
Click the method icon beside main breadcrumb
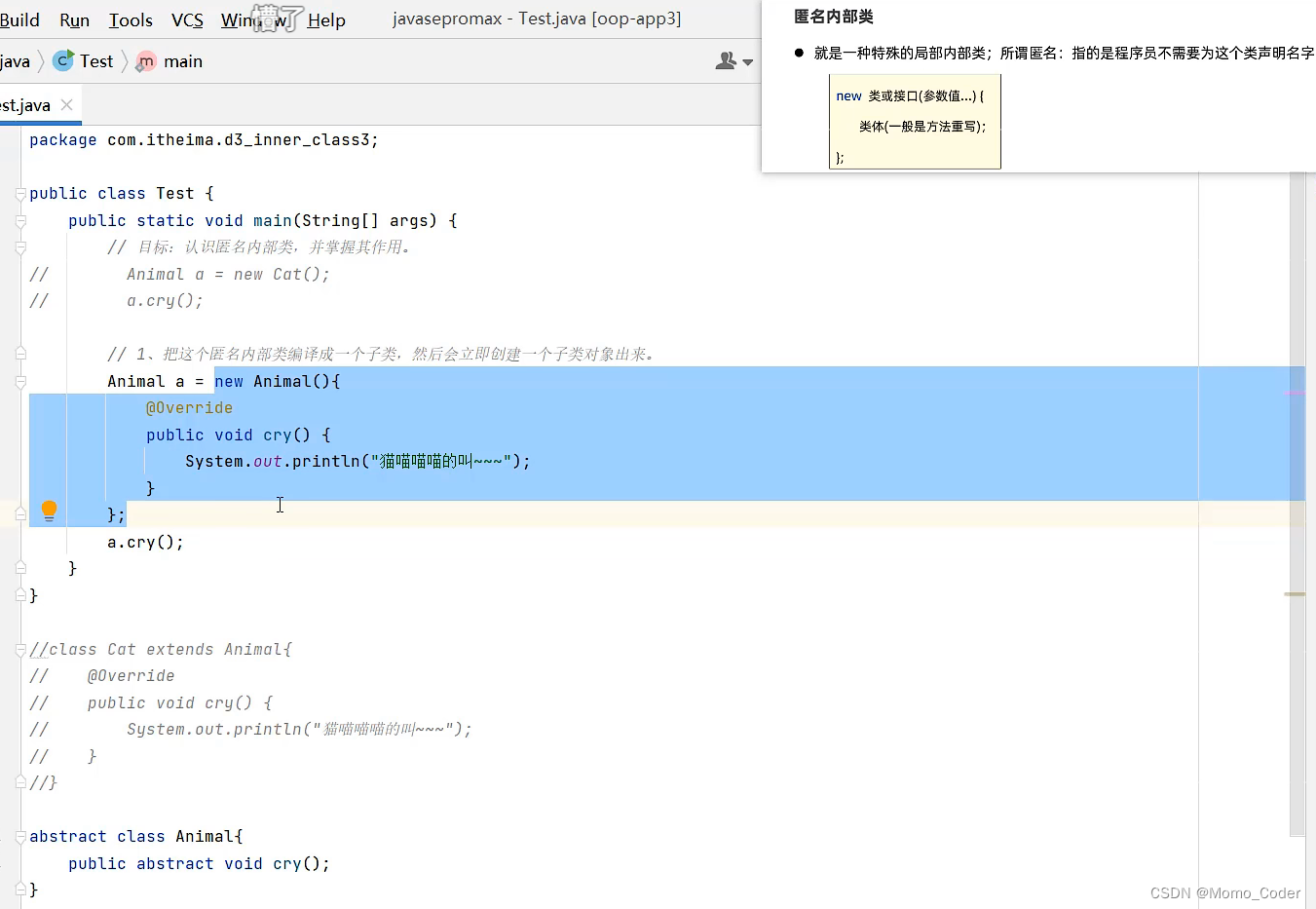[145, 60]
